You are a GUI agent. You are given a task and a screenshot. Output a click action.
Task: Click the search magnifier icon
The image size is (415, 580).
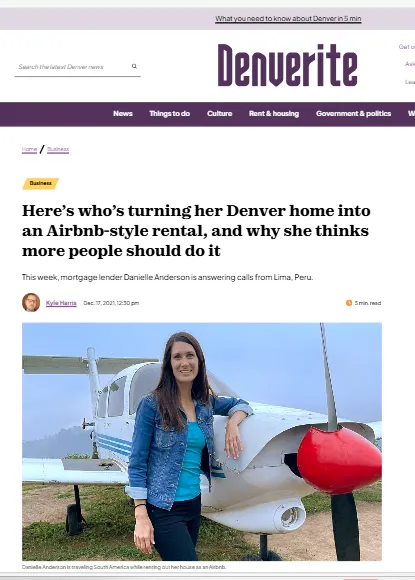coord(134,66)
